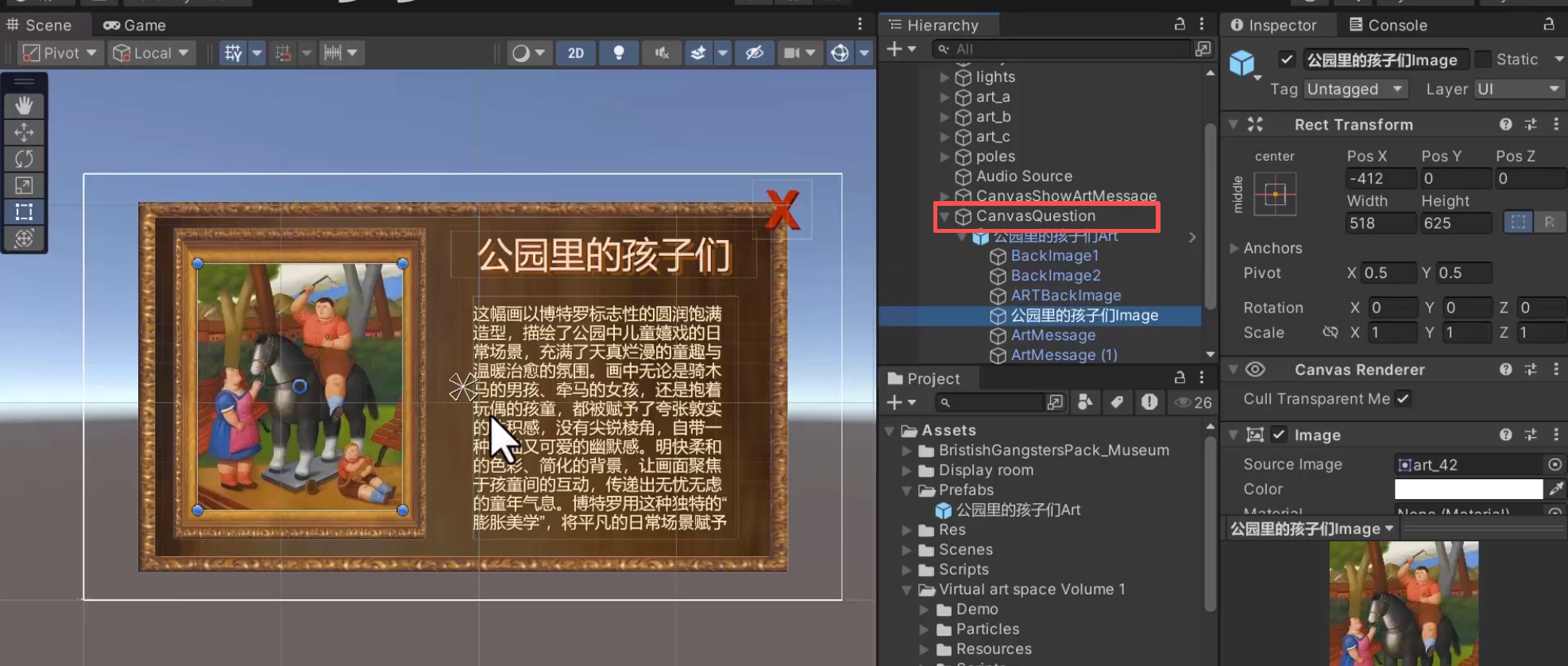This screenshot has width=1568, height=666.
Task: Toggle scene effects icon
Action: (698, 53)
